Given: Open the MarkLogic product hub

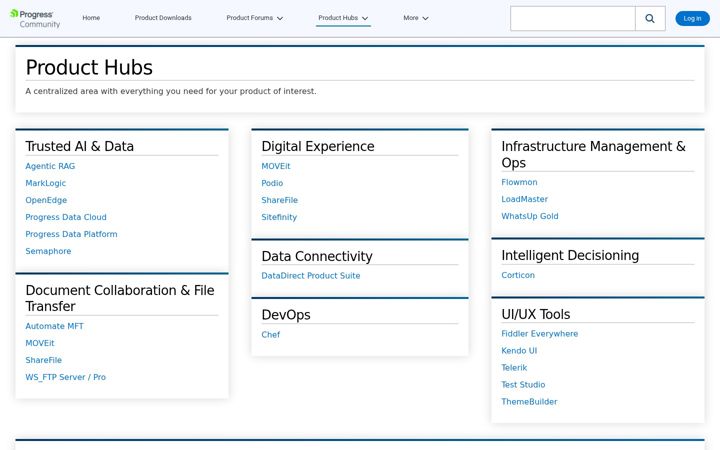Looking at the screenshot, I should 45,183.
